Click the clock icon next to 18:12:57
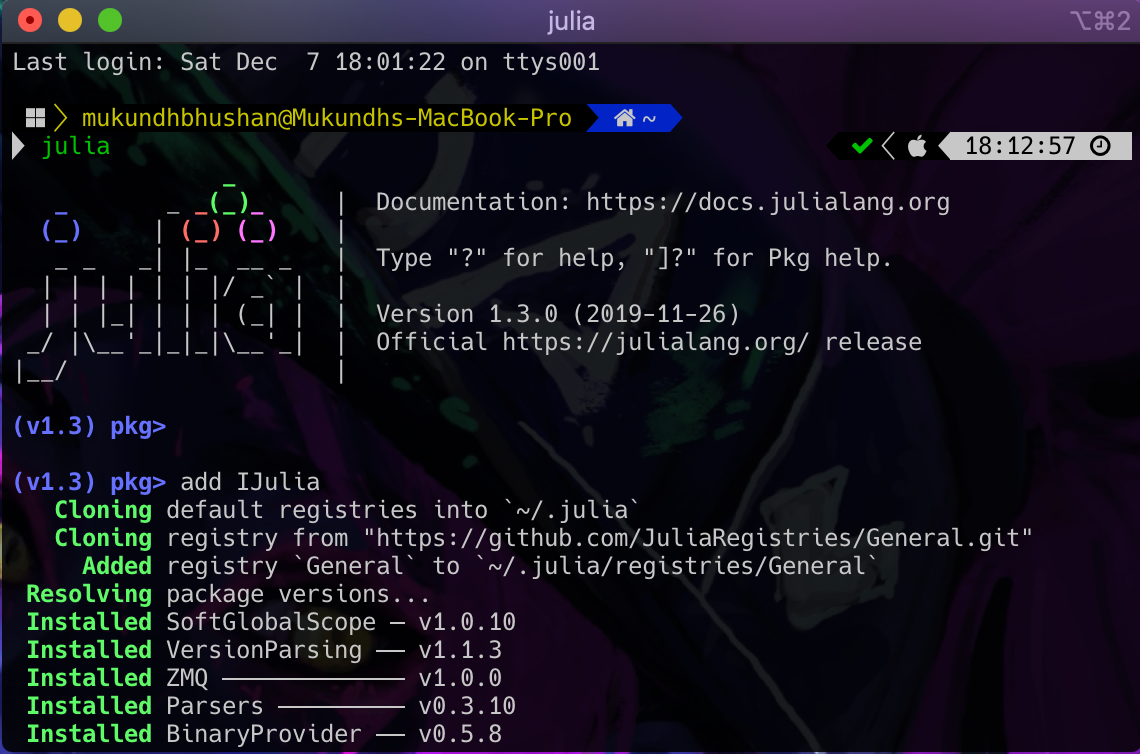The width and height of the screenshot is (1140, 754). (x=1100, y=146)
